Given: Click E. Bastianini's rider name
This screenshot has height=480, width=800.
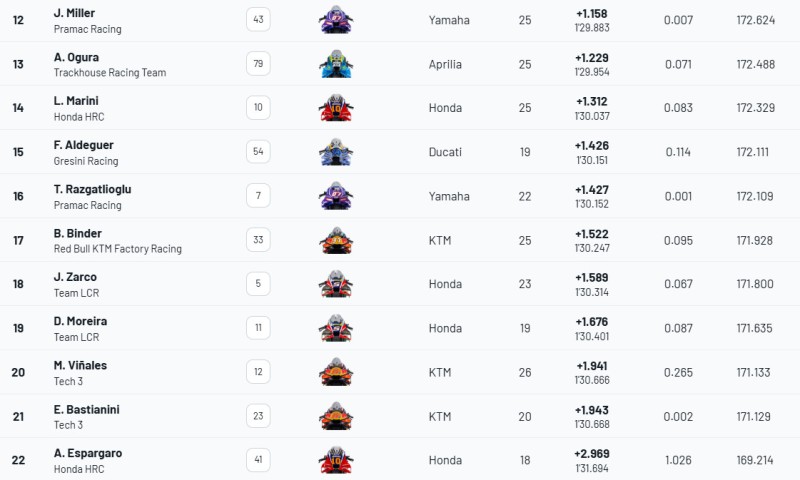Looking at the screenshot, I should [87, 409].
